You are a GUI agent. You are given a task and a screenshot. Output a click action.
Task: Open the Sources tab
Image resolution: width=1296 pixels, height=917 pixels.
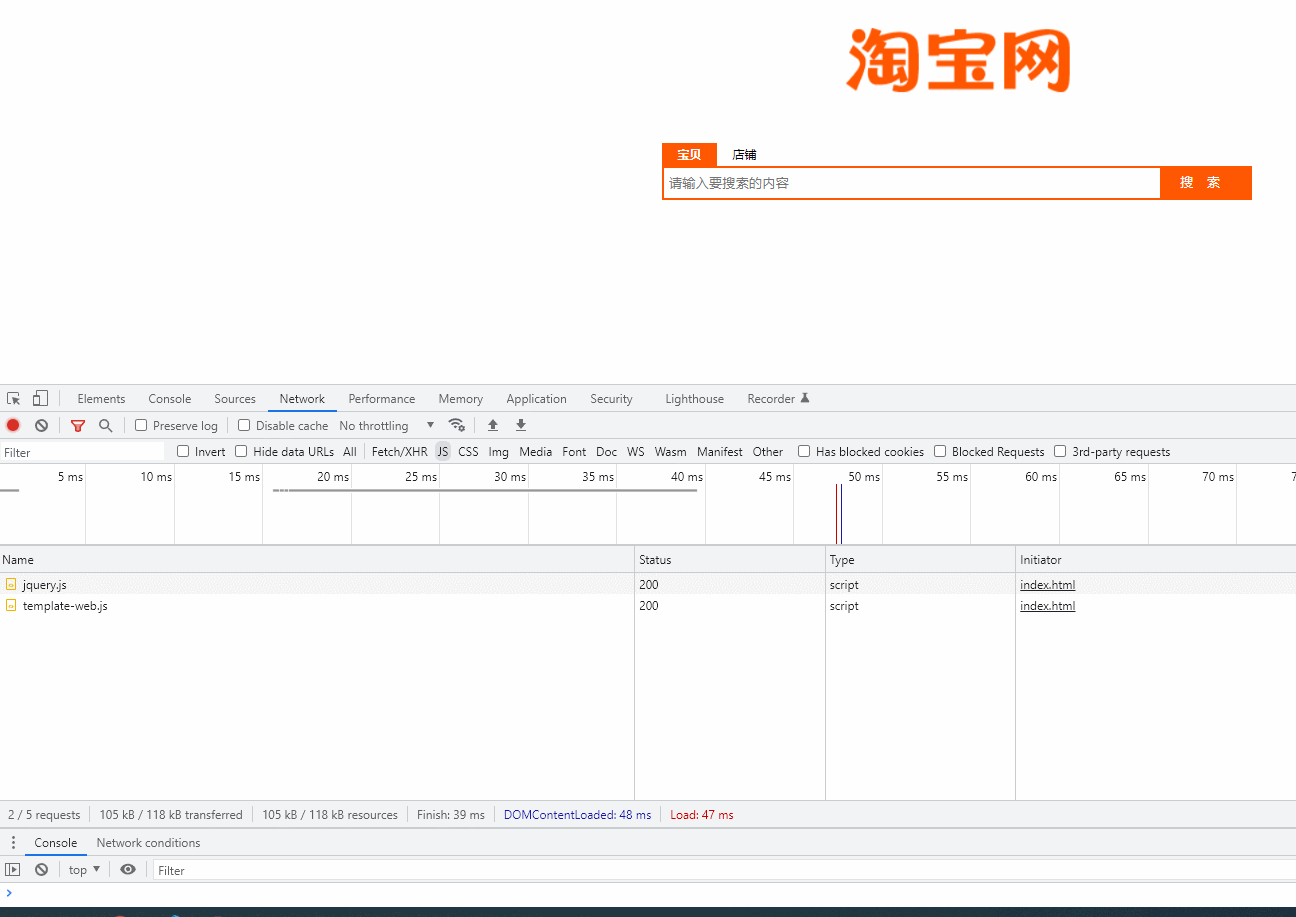[x=235, y=398]
